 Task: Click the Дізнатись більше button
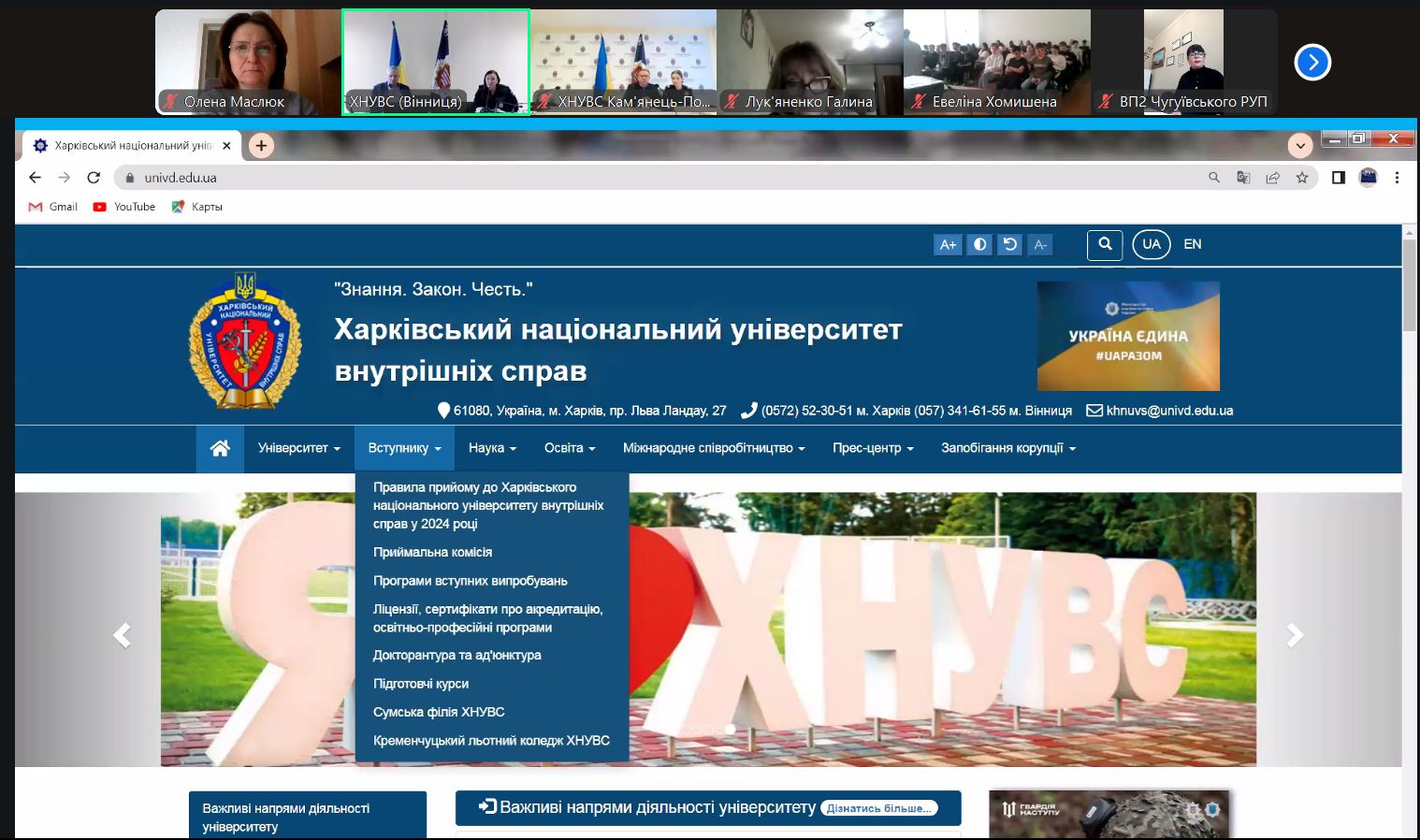point(878,808)
